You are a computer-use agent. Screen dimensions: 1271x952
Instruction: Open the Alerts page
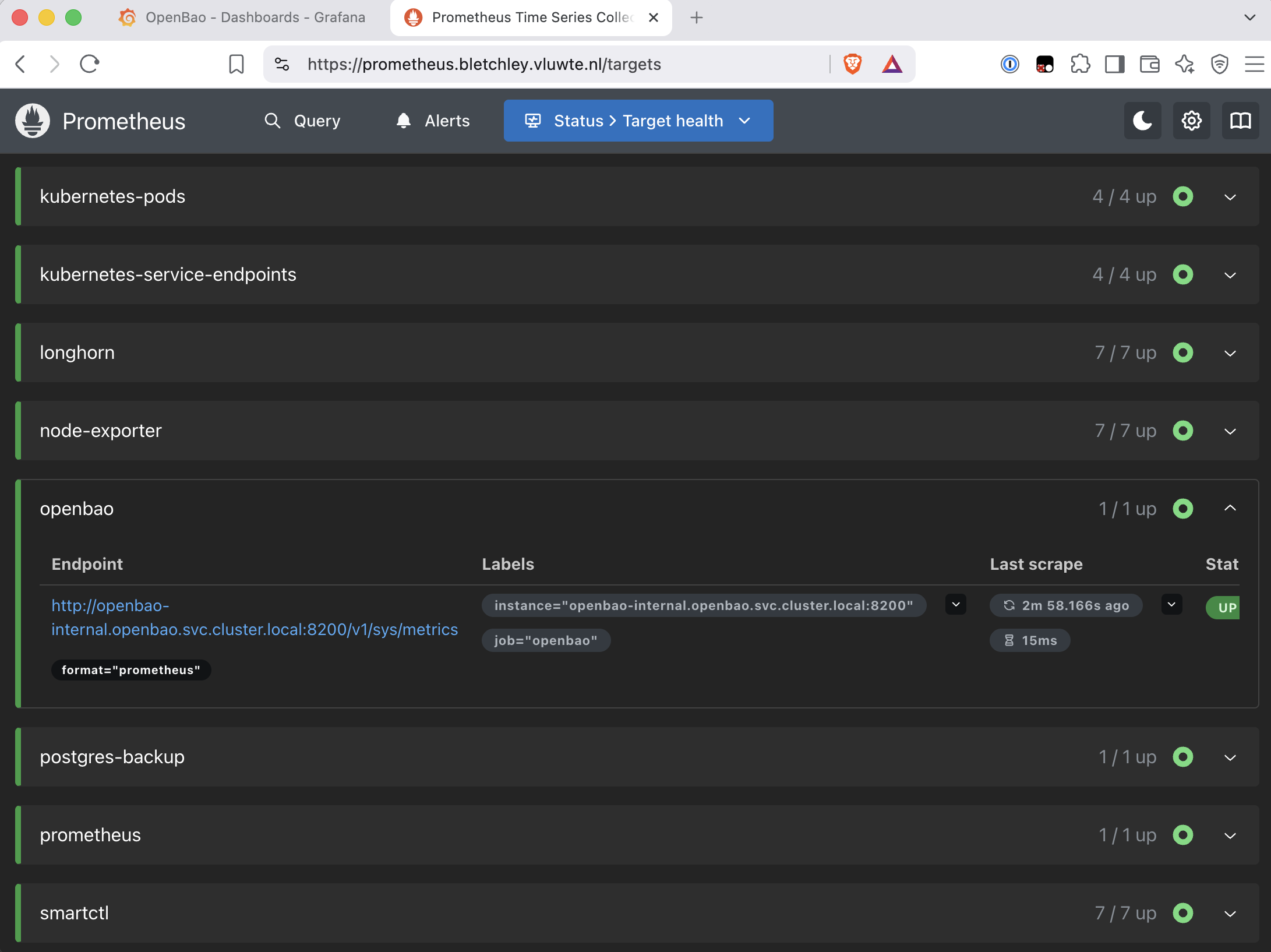[x=432, y=121]
